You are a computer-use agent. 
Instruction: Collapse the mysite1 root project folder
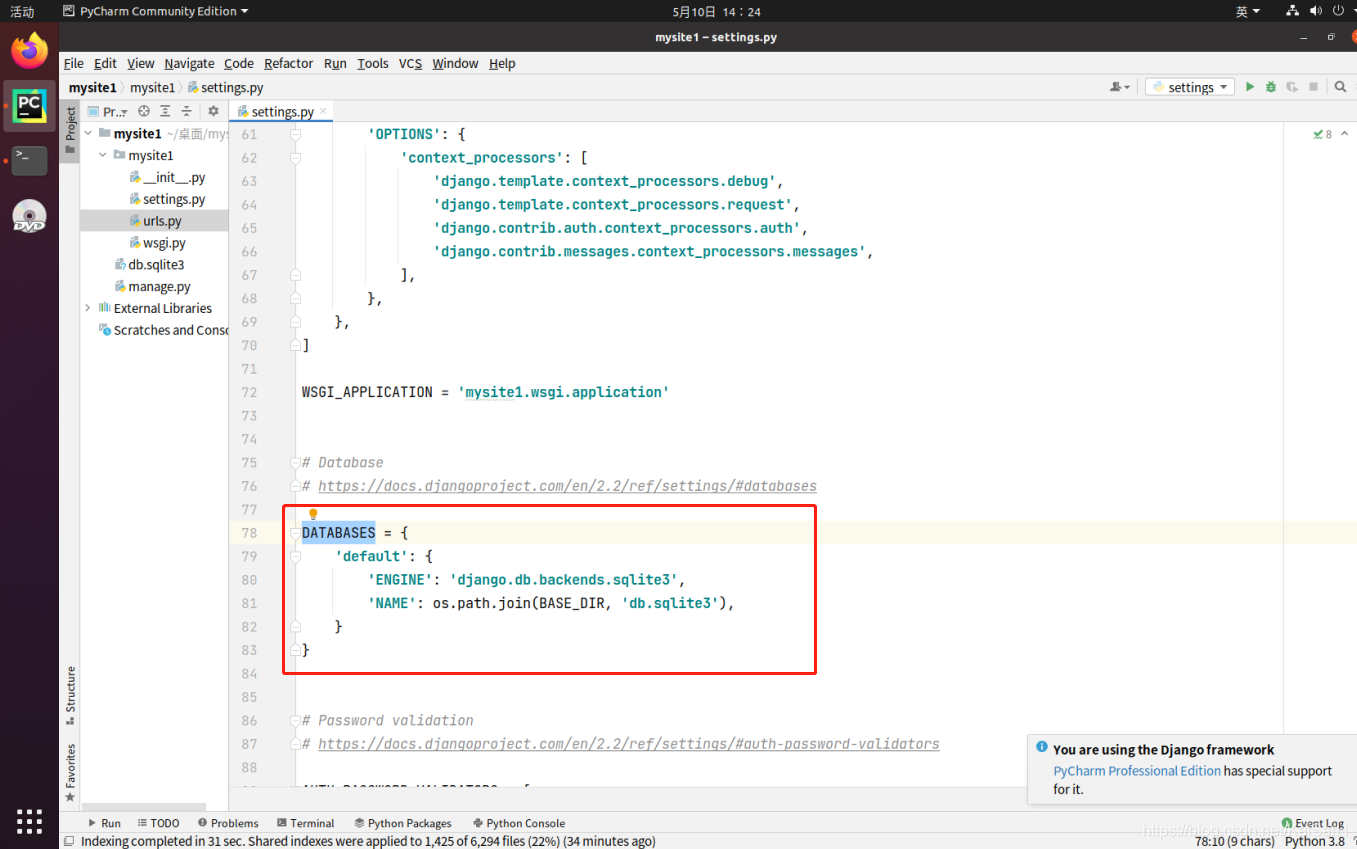tap(88, 133)
